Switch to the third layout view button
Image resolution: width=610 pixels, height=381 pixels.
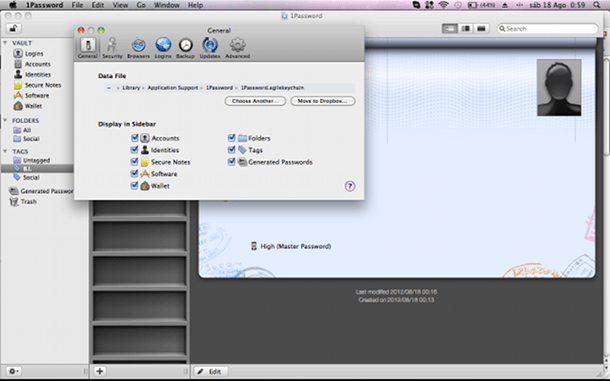(481, 28)
